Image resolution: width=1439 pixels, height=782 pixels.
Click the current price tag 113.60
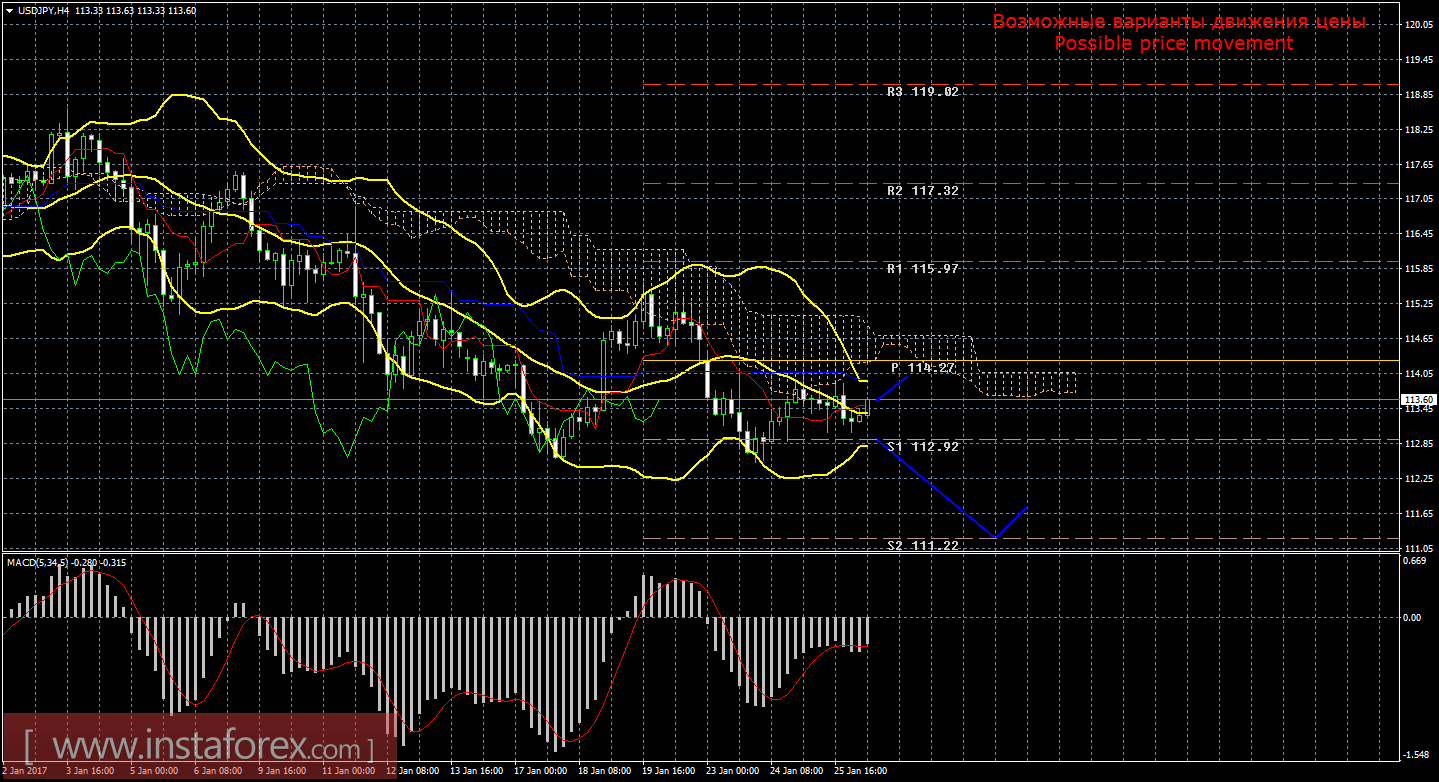tap(1415, 399)
